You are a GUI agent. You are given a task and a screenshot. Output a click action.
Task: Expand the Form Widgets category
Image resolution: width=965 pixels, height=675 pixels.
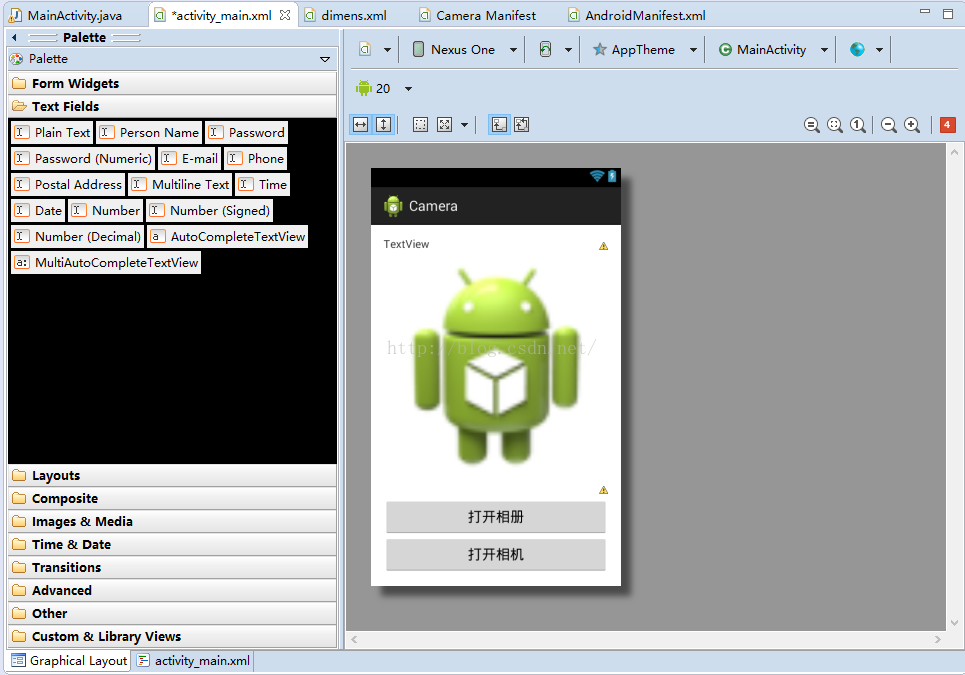tap(172, 83)
